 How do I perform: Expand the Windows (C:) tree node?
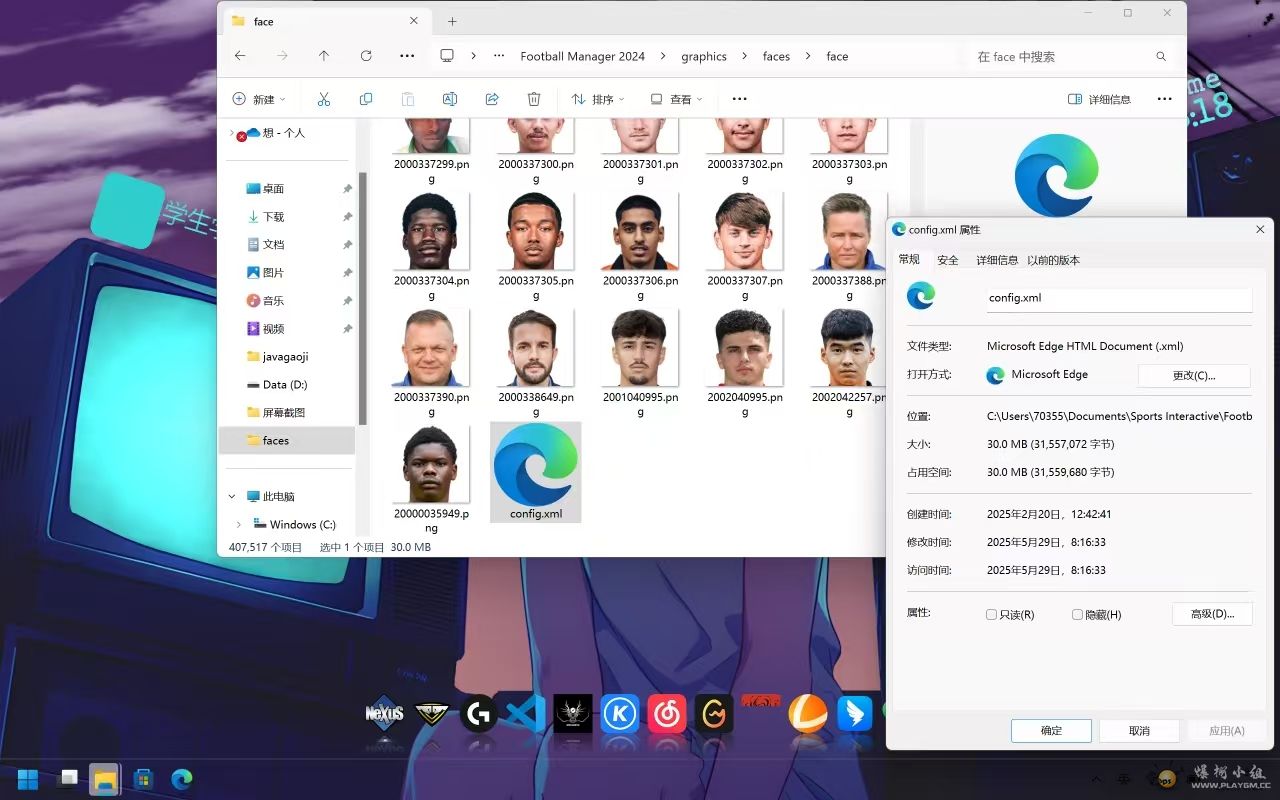point(238,524)
